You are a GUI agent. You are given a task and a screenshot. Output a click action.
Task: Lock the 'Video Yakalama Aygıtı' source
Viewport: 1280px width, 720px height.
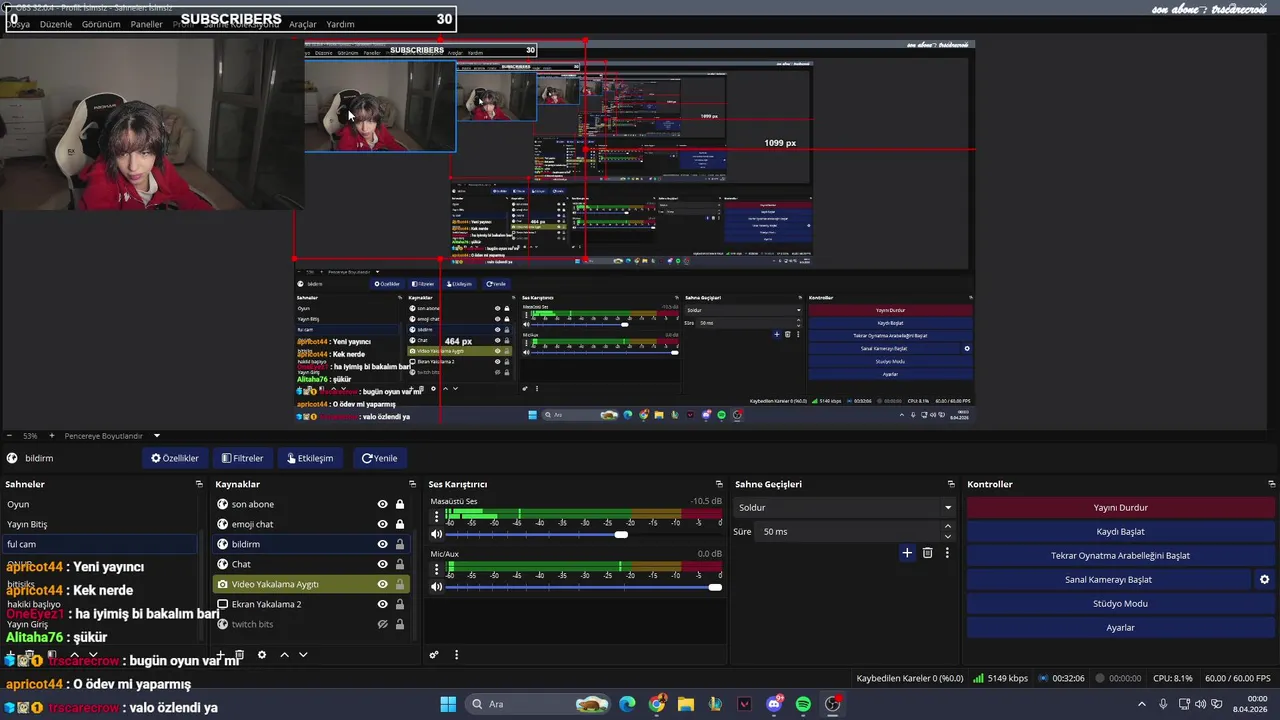click(x=400, y=584)
